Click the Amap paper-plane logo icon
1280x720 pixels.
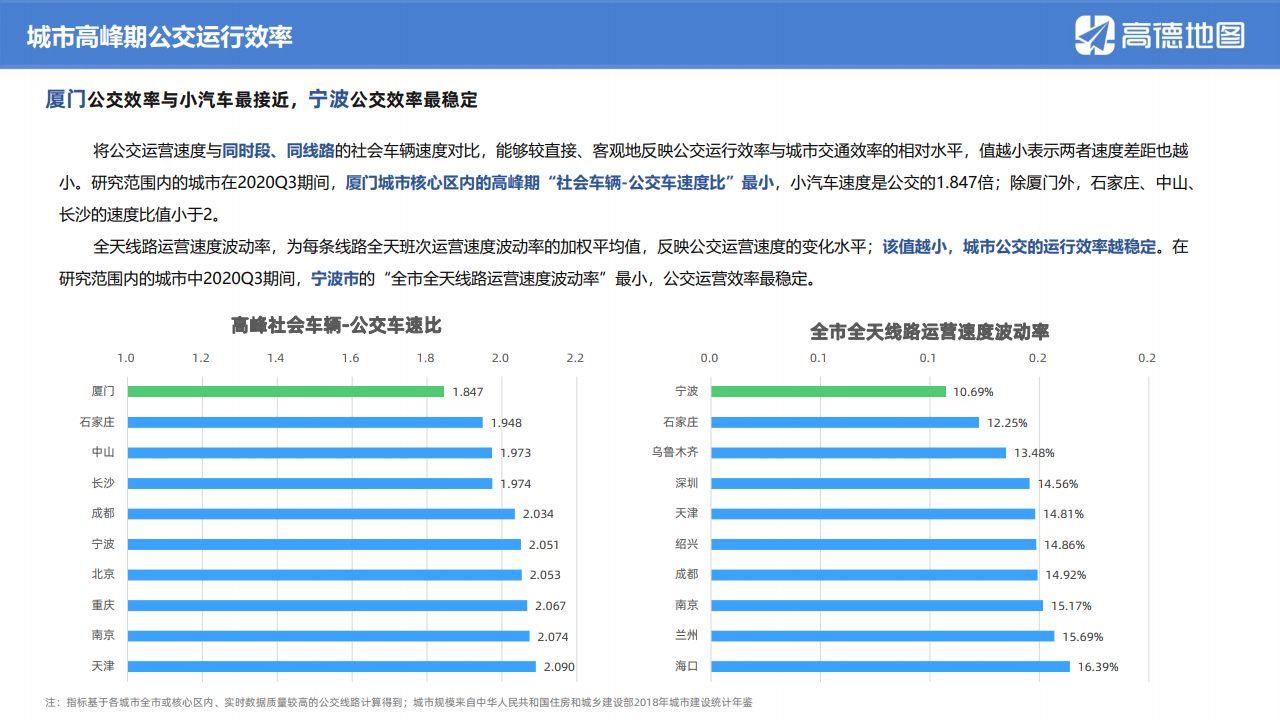(x=1095, y=36)
